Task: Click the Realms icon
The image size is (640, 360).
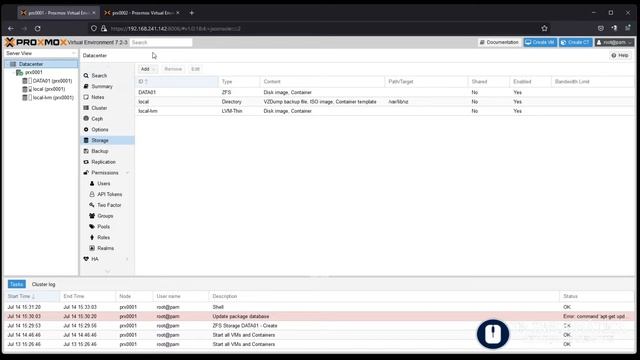Action: 92,248
